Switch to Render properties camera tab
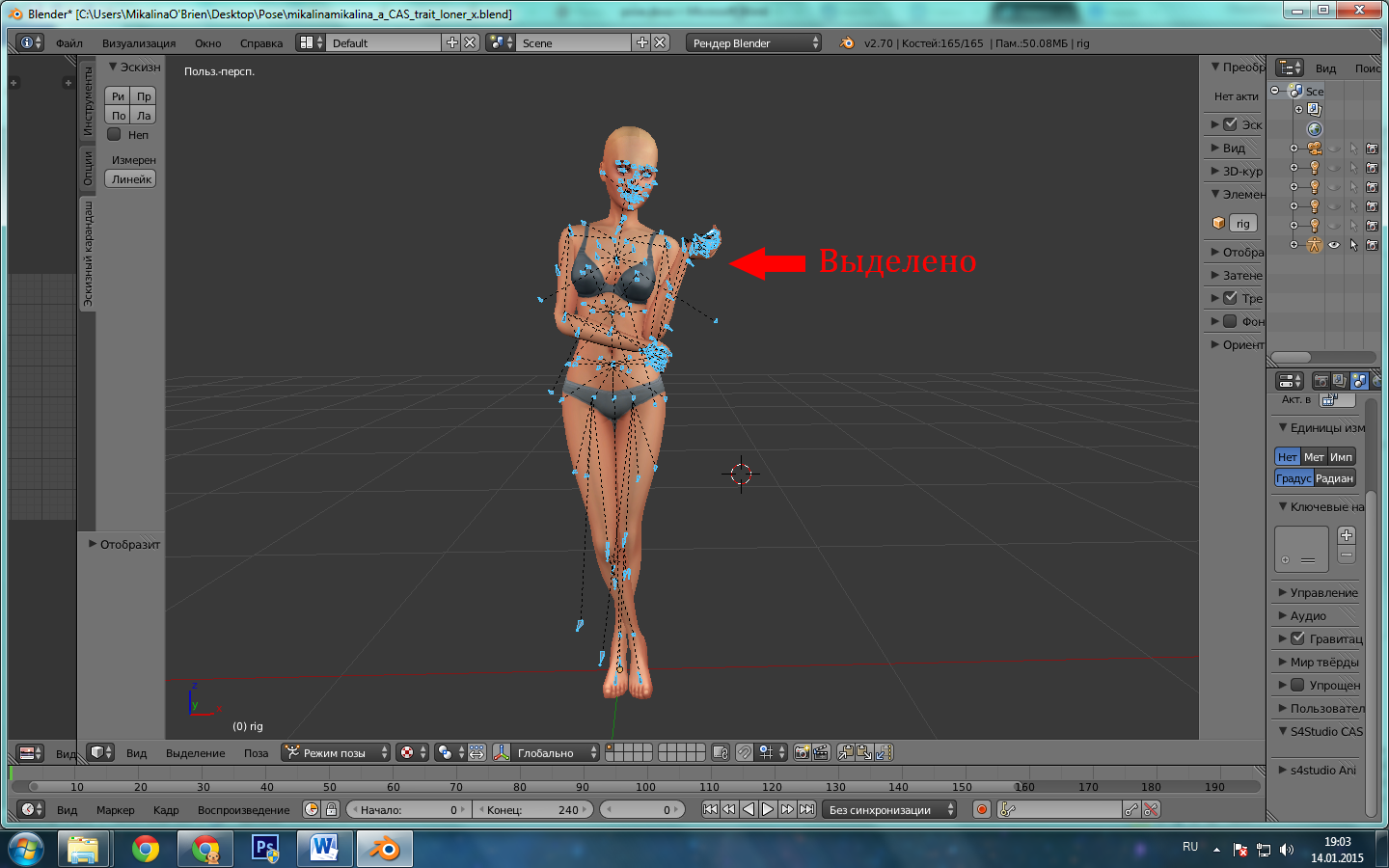 pyautogui.click(x=1321, y=381)
